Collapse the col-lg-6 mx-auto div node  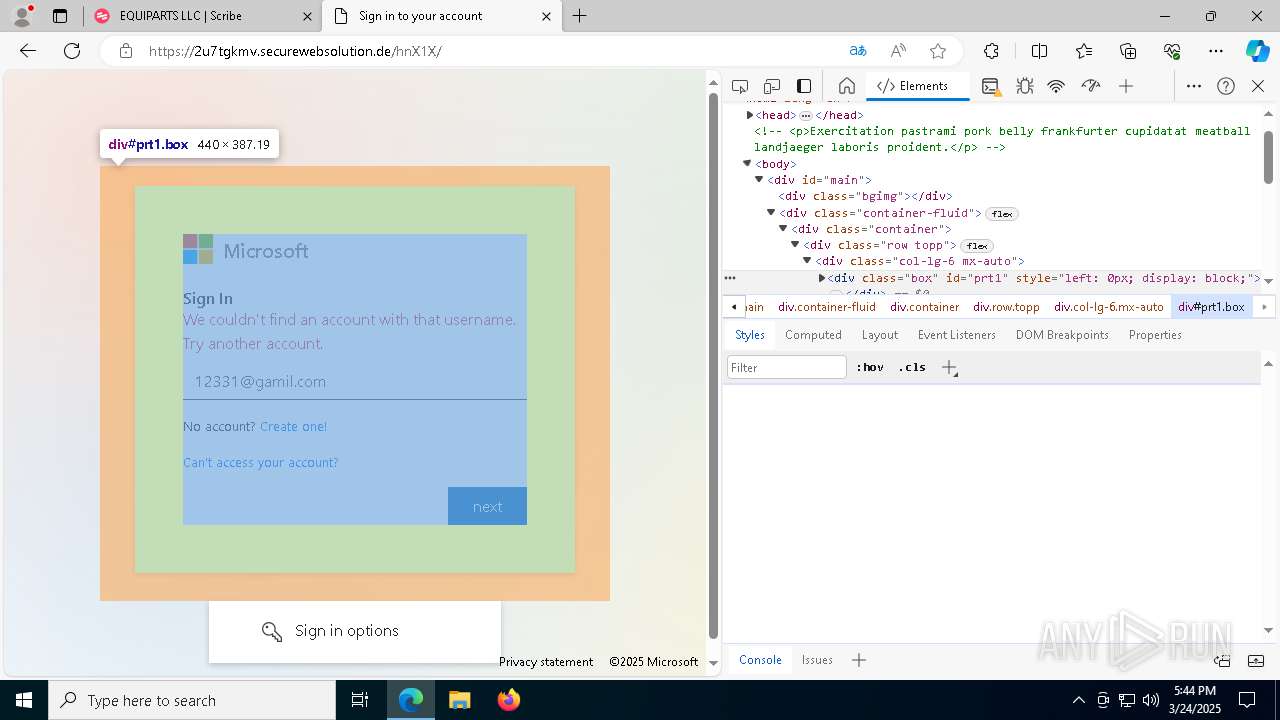(x=807, y=261)
